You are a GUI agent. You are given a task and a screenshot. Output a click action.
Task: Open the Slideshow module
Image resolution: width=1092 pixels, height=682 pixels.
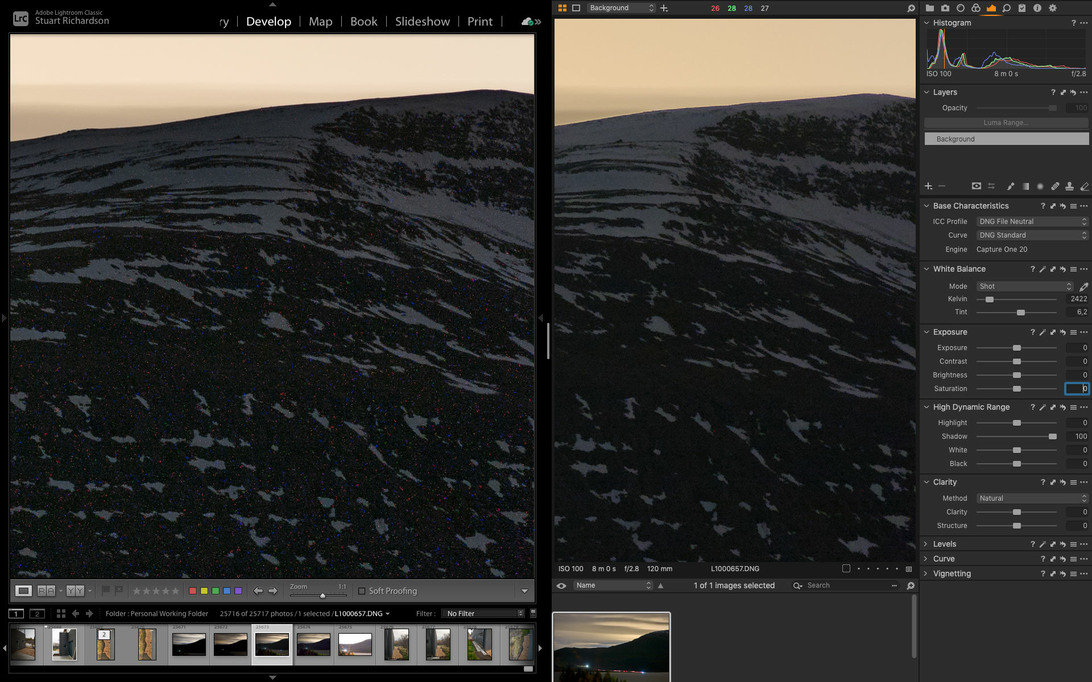click(422, 21)
